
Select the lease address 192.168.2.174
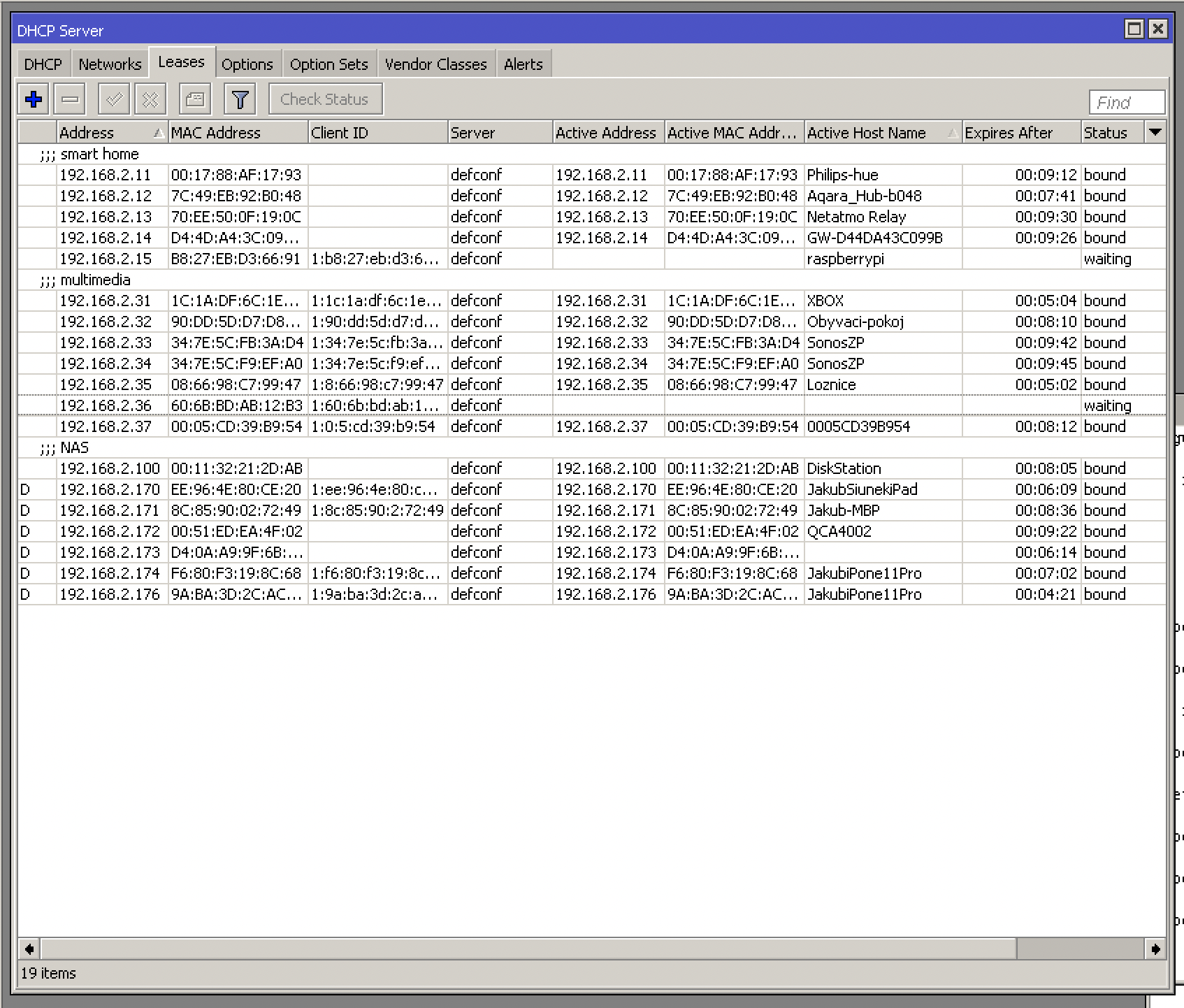click(110, 573)
